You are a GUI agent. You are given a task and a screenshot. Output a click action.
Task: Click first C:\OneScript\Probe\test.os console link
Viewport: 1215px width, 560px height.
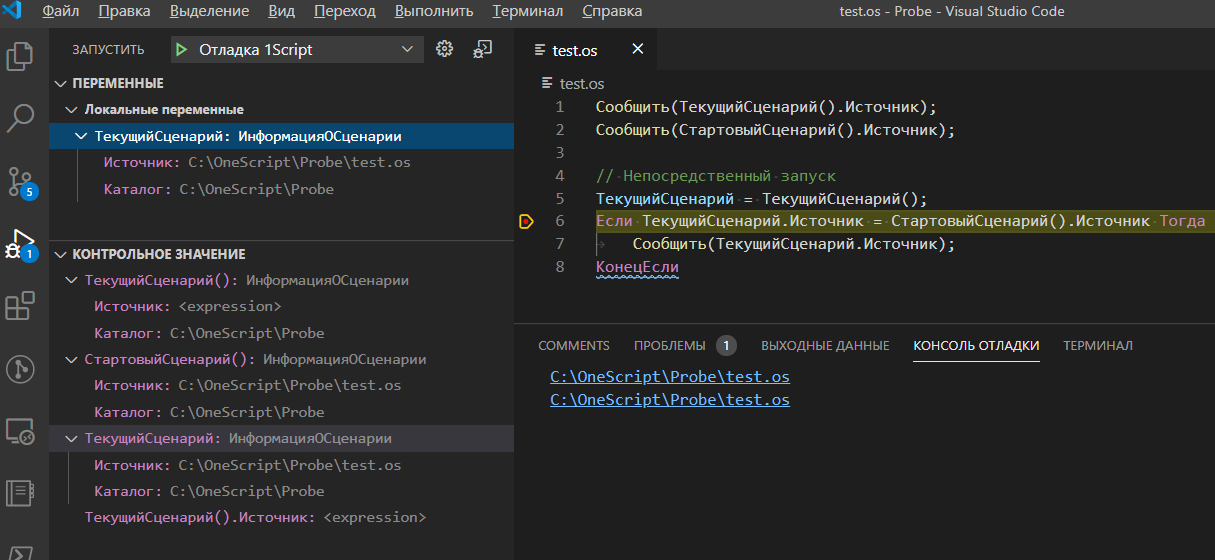tap(670, 377)
